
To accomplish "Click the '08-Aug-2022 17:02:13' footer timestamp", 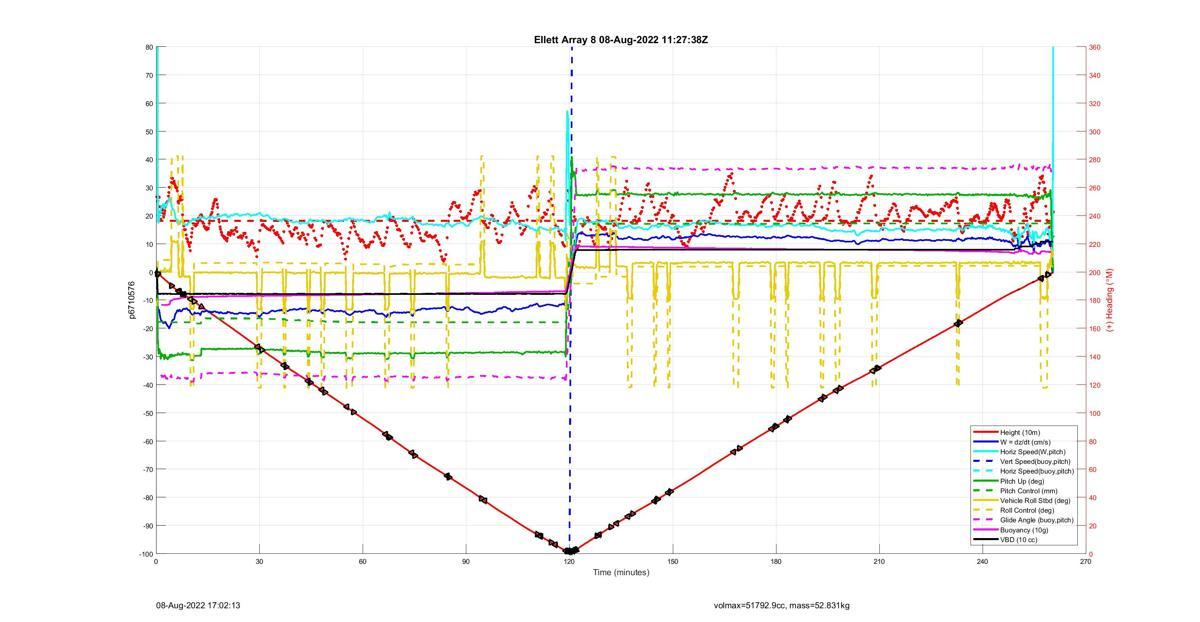I will (x=198, y=605).
